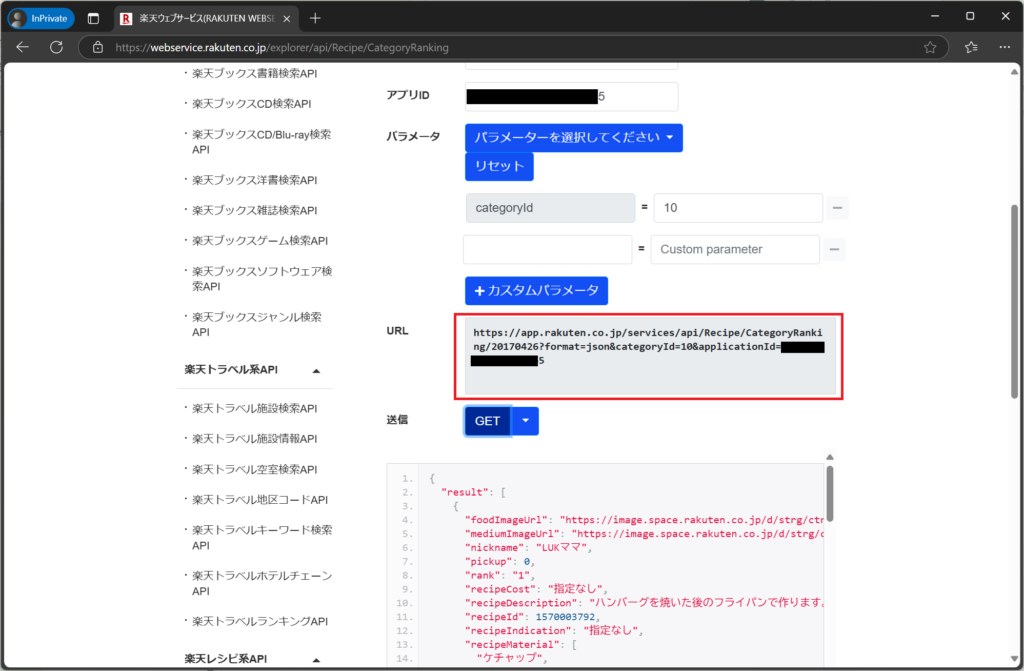
Task: Click the page vertical scrollbar
Action: tap(1016, 300)
